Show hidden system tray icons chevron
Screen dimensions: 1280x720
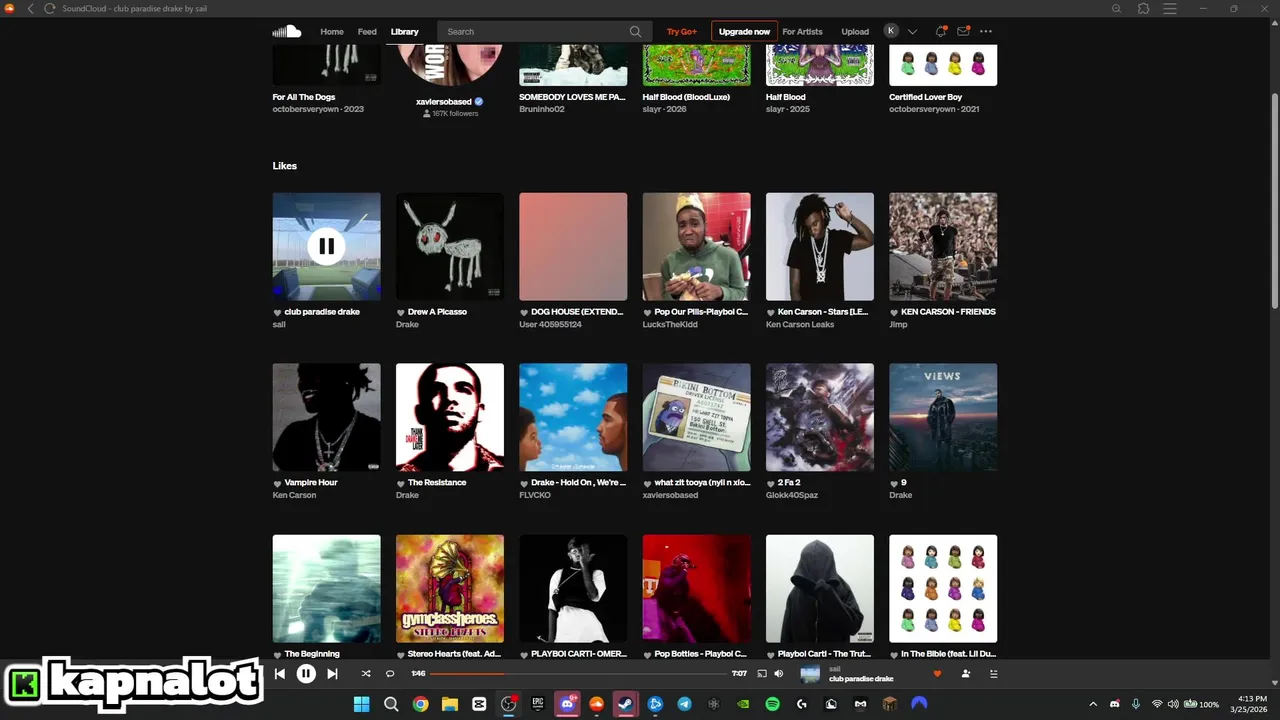click(1093, 704)
